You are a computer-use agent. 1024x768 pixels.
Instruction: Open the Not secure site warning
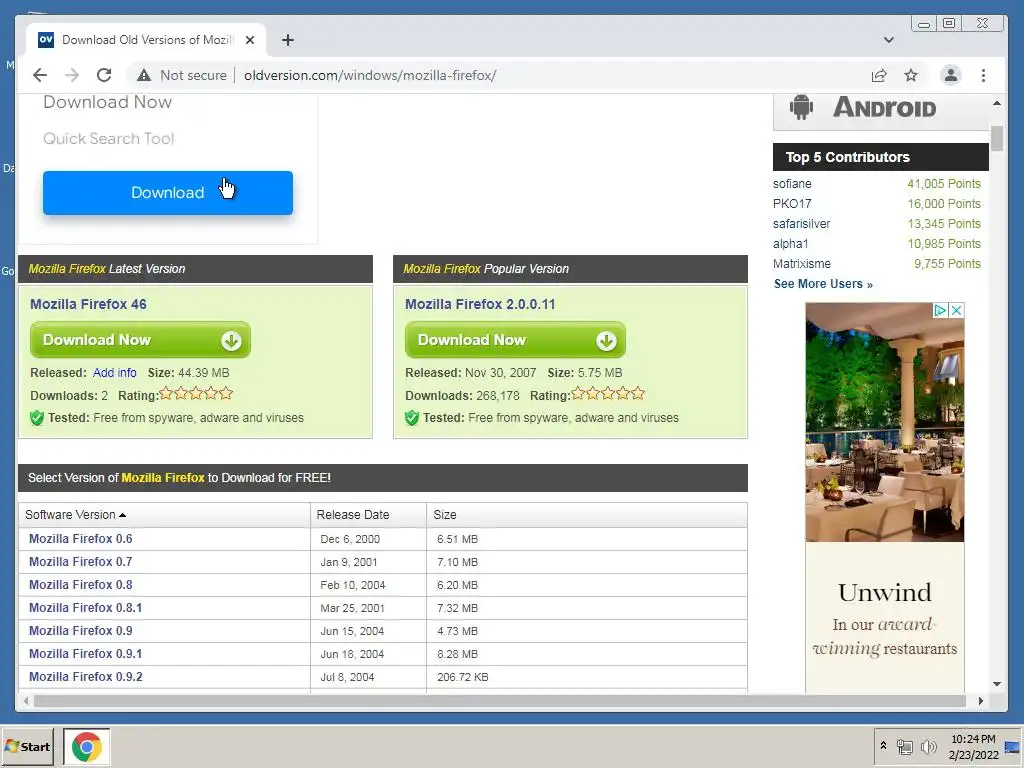(x=182, y=75)
